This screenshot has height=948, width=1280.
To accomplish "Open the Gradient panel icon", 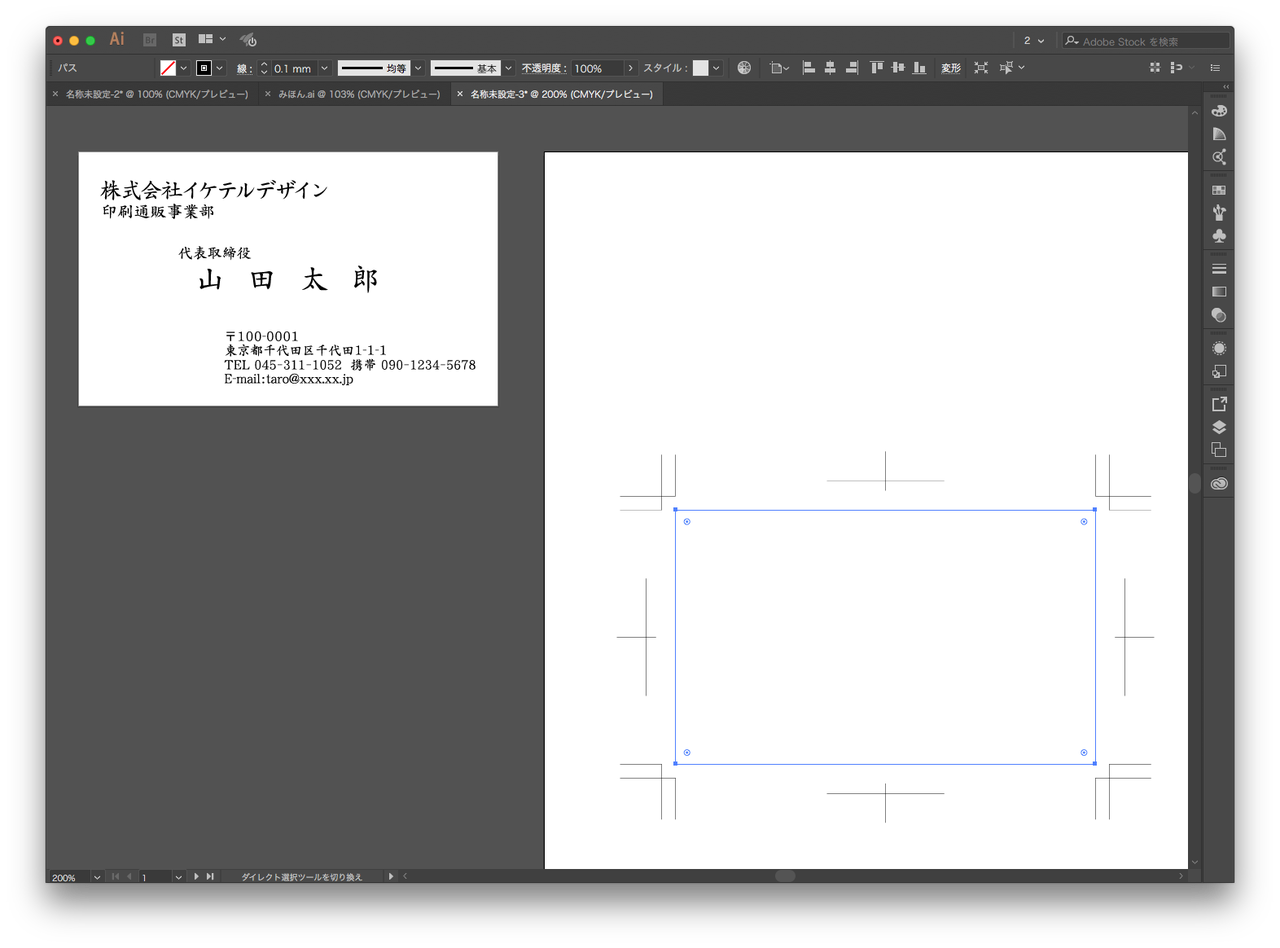I will pyautogui.click(x=1219, y=292).
